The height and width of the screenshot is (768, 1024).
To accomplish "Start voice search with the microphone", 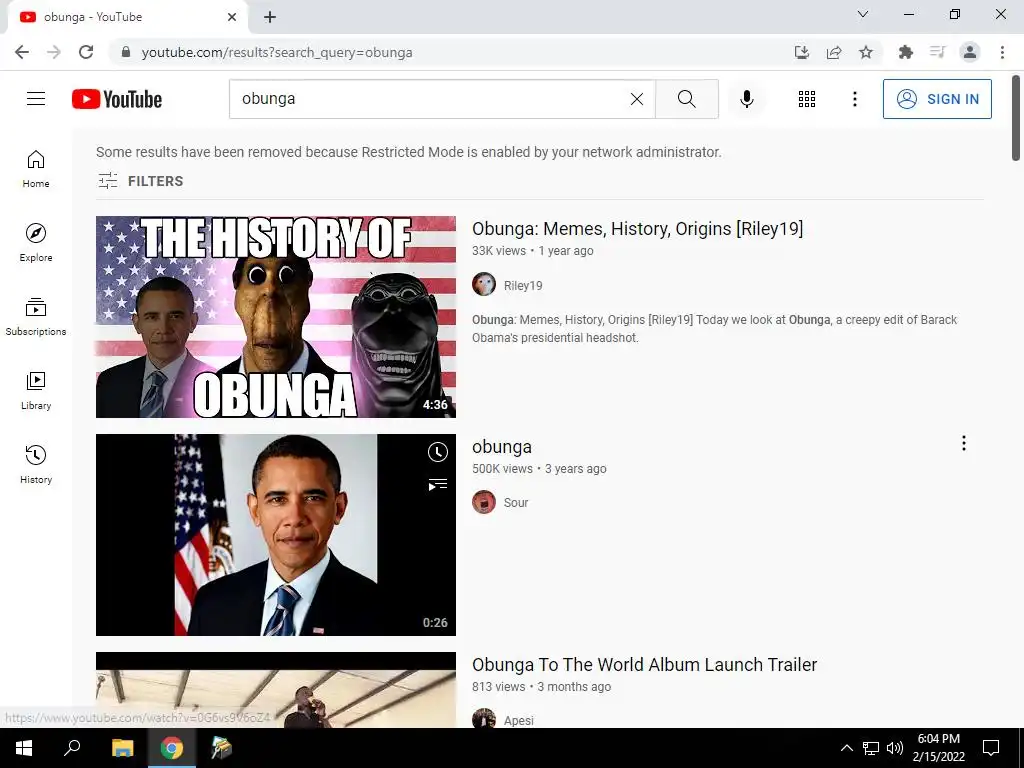I will (x=746, y=99).
